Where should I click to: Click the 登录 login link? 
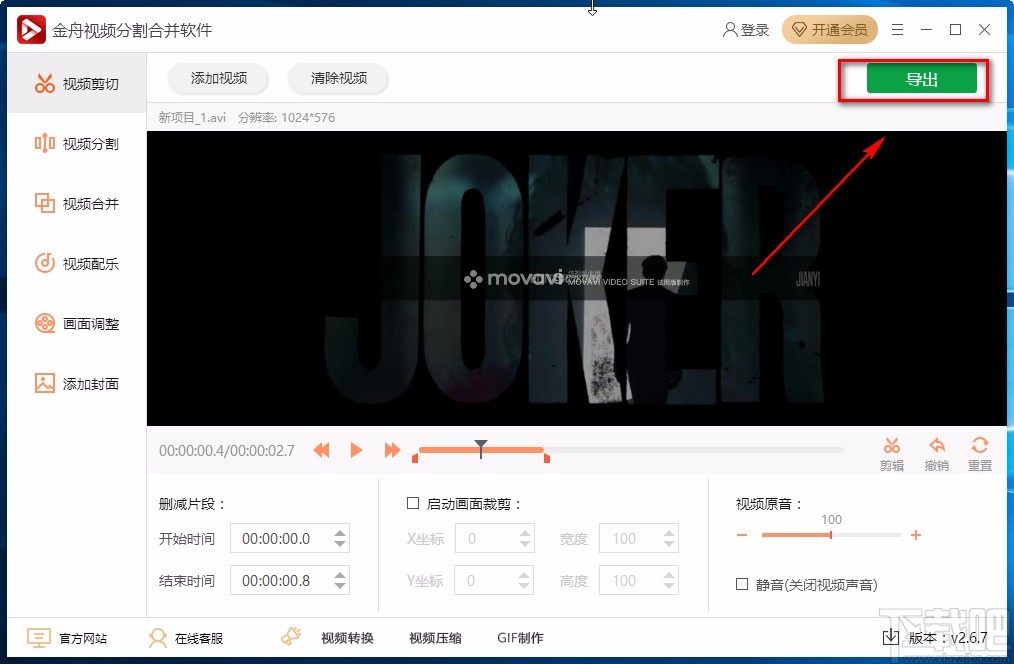tap(746, 30)
